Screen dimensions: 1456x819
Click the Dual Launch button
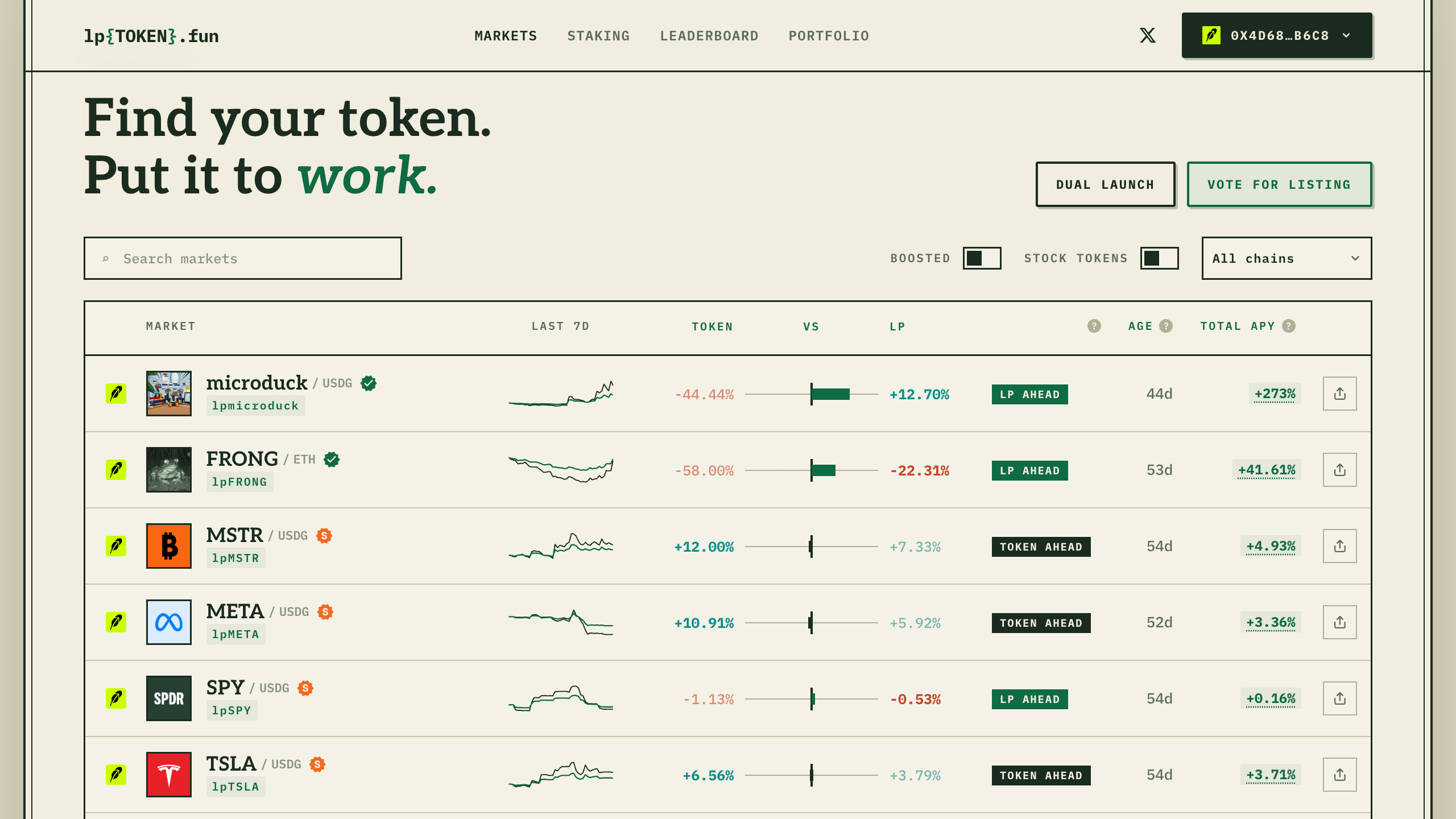[x=1105, y=184]
